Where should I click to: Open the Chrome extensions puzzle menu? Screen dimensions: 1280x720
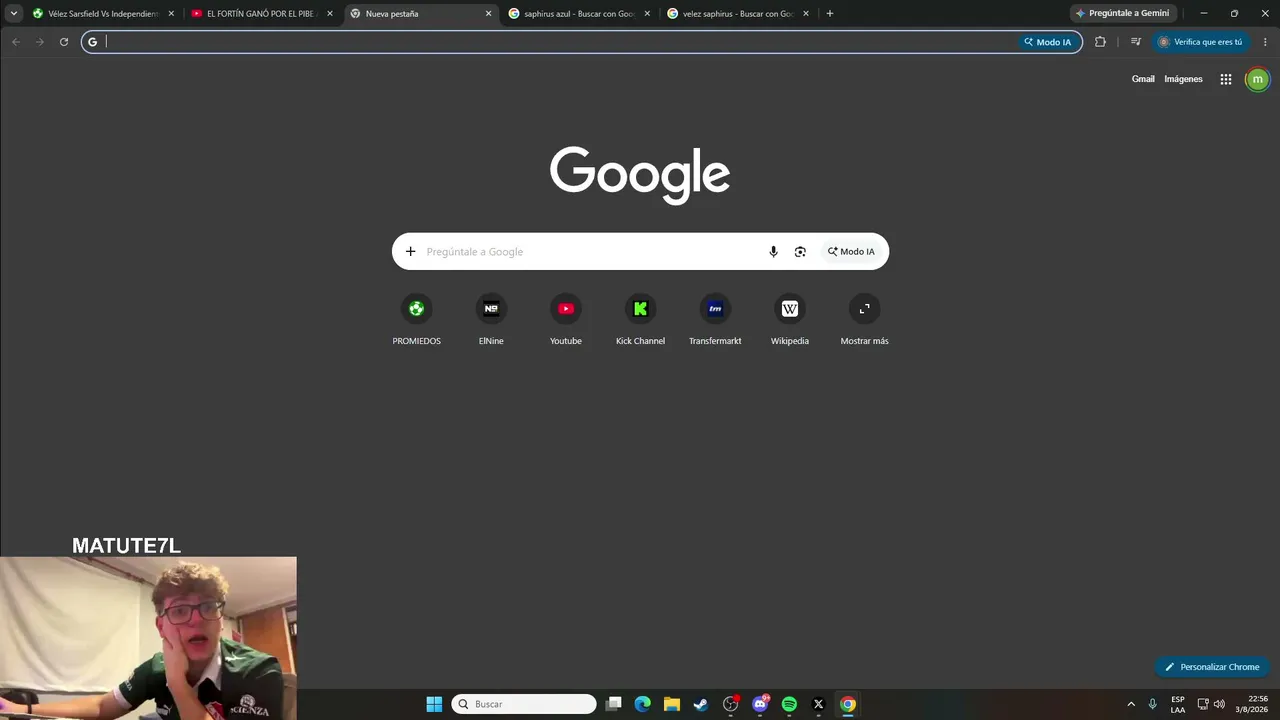(x=1101, y=42)
